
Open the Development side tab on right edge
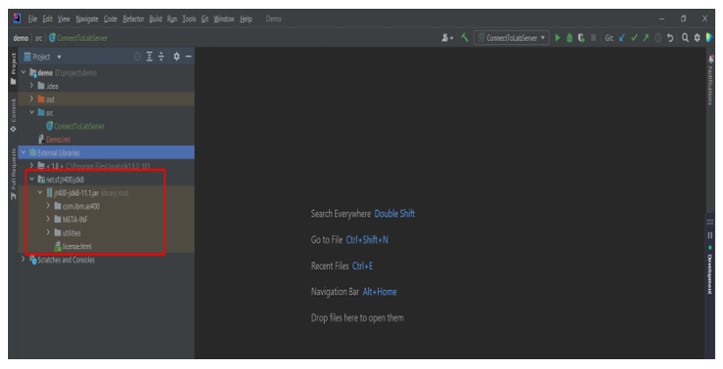[710, 271]
